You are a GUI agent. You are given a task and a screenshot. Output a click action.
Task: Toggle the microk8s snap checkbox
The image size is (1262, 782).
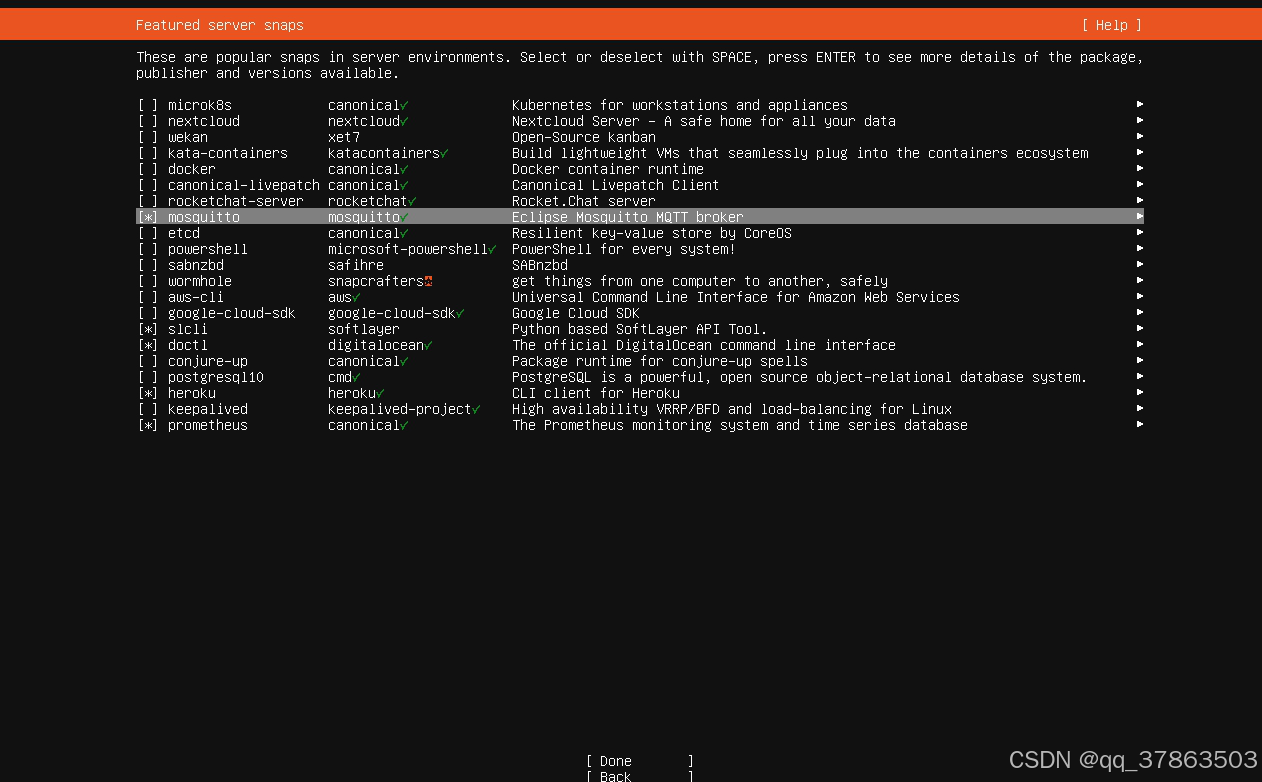(148, 105)
